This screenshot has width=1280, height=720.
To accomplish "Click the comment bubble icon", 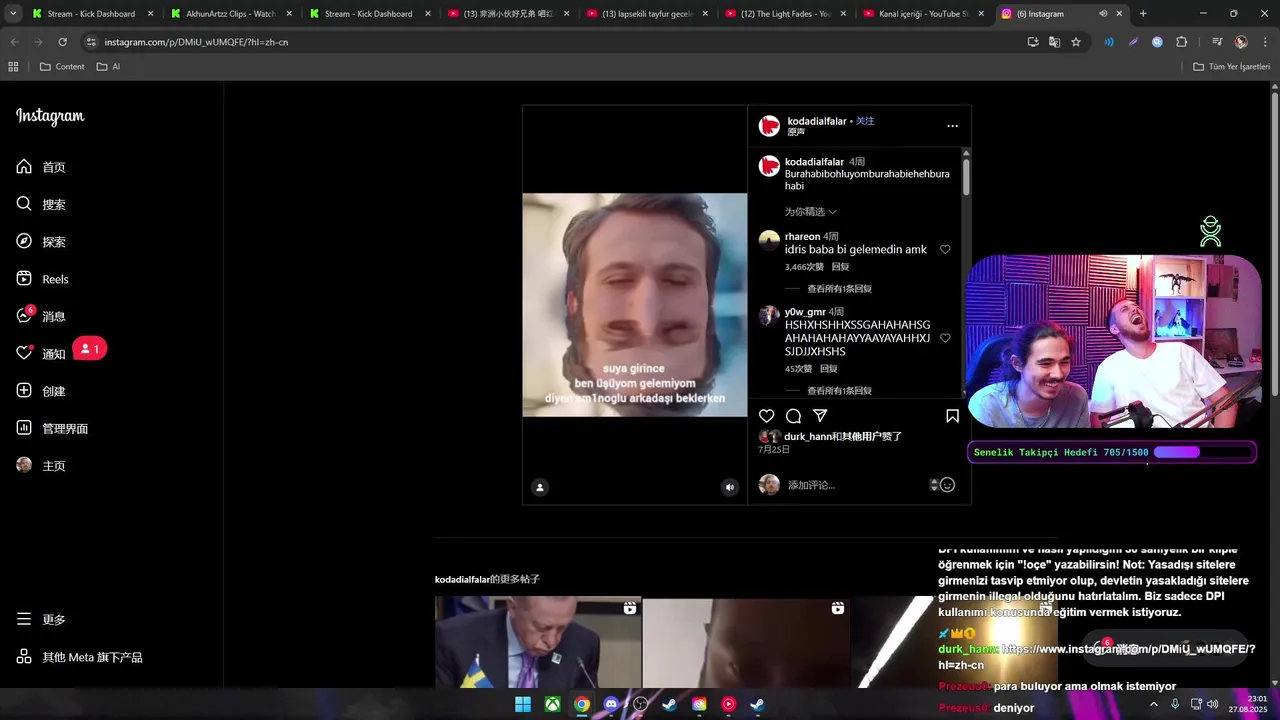I will pos(793,416).
